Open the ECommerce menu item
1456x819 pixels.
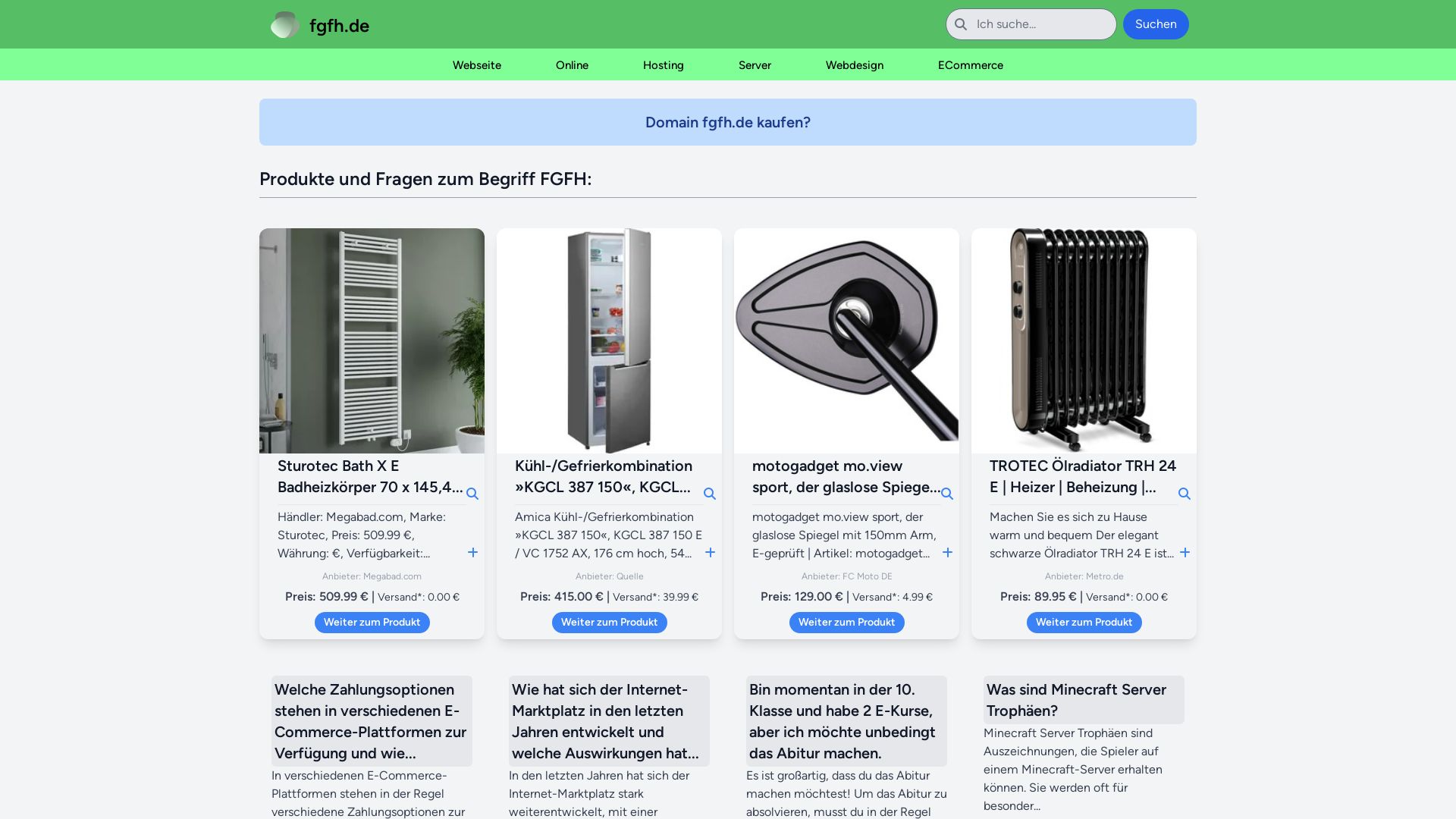tap(970, 65)
